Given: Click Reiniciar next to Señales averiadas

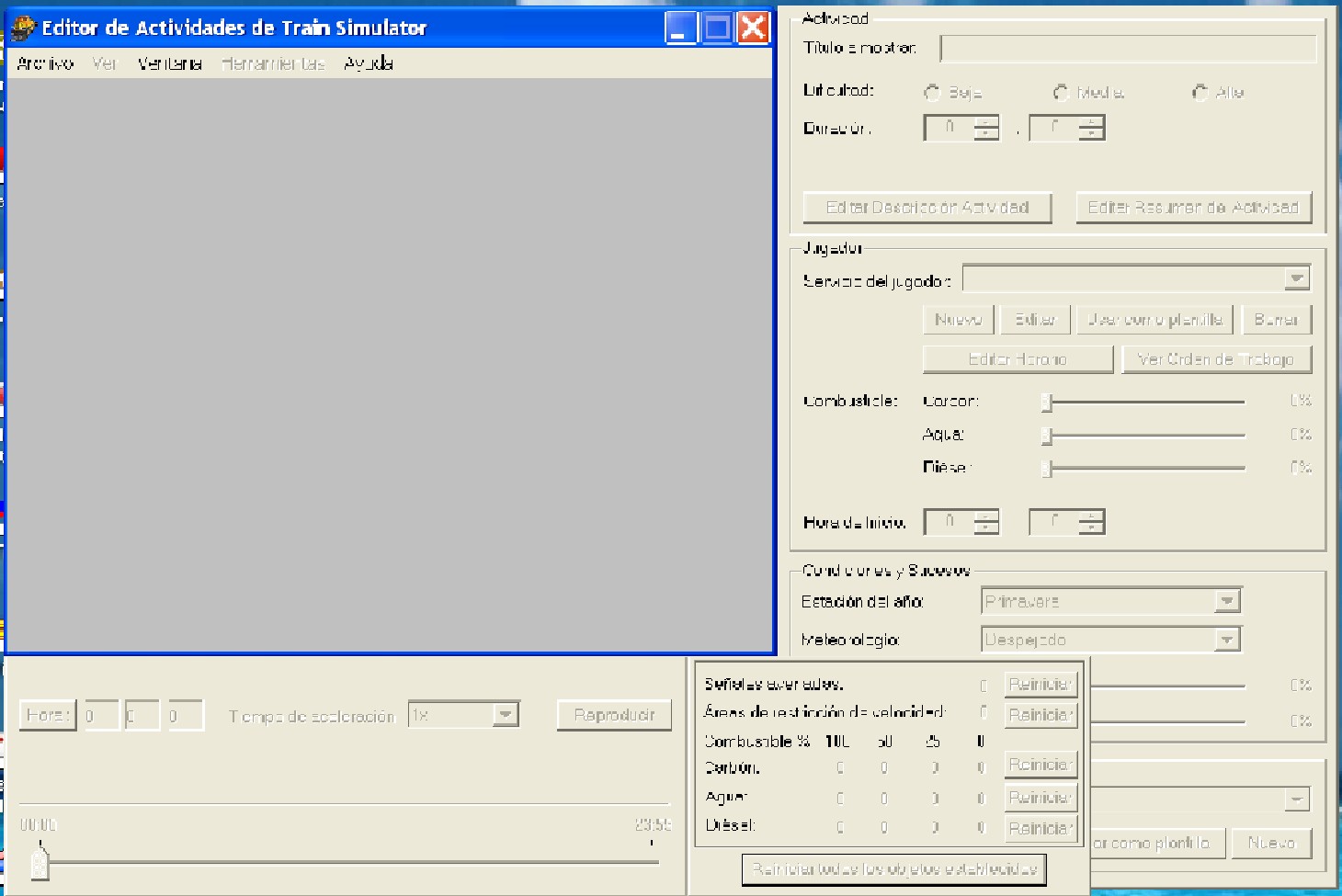Looking at the screenshot, I should point(1040,685).
